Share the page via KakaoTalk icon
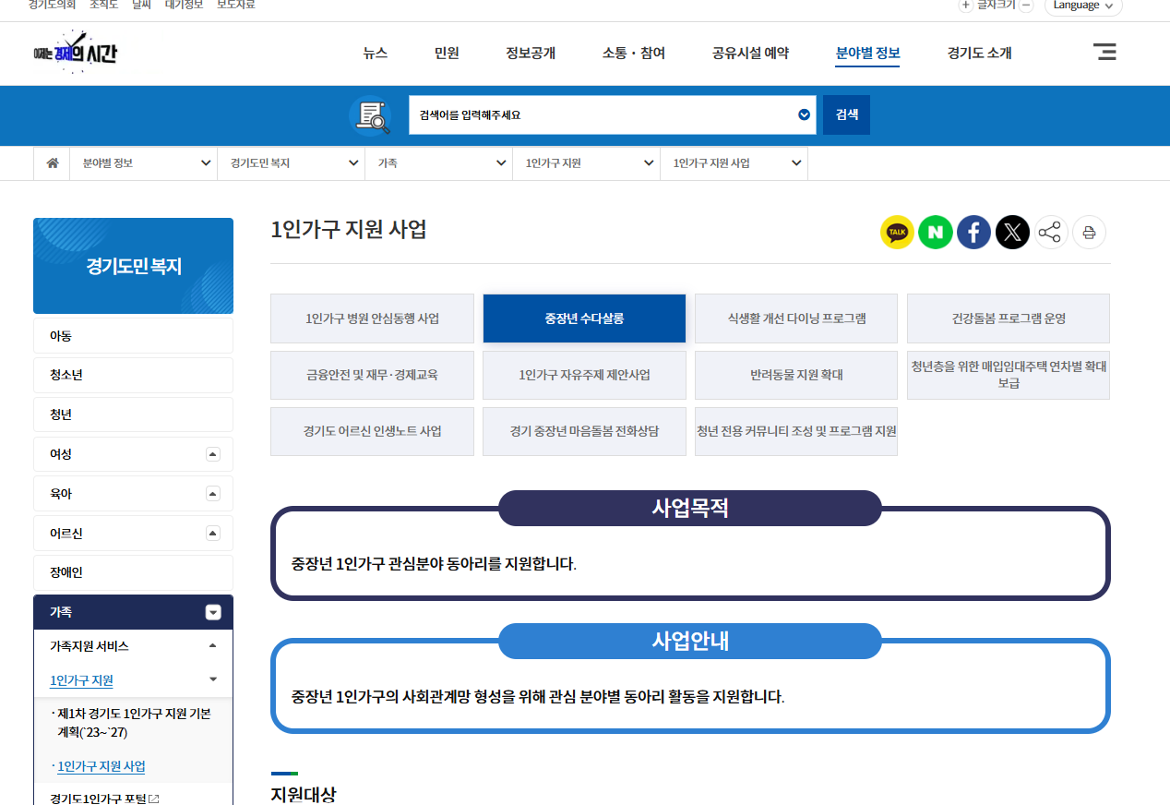The width and height of the screenshot is (1170, 805). (x=896, y=232)
